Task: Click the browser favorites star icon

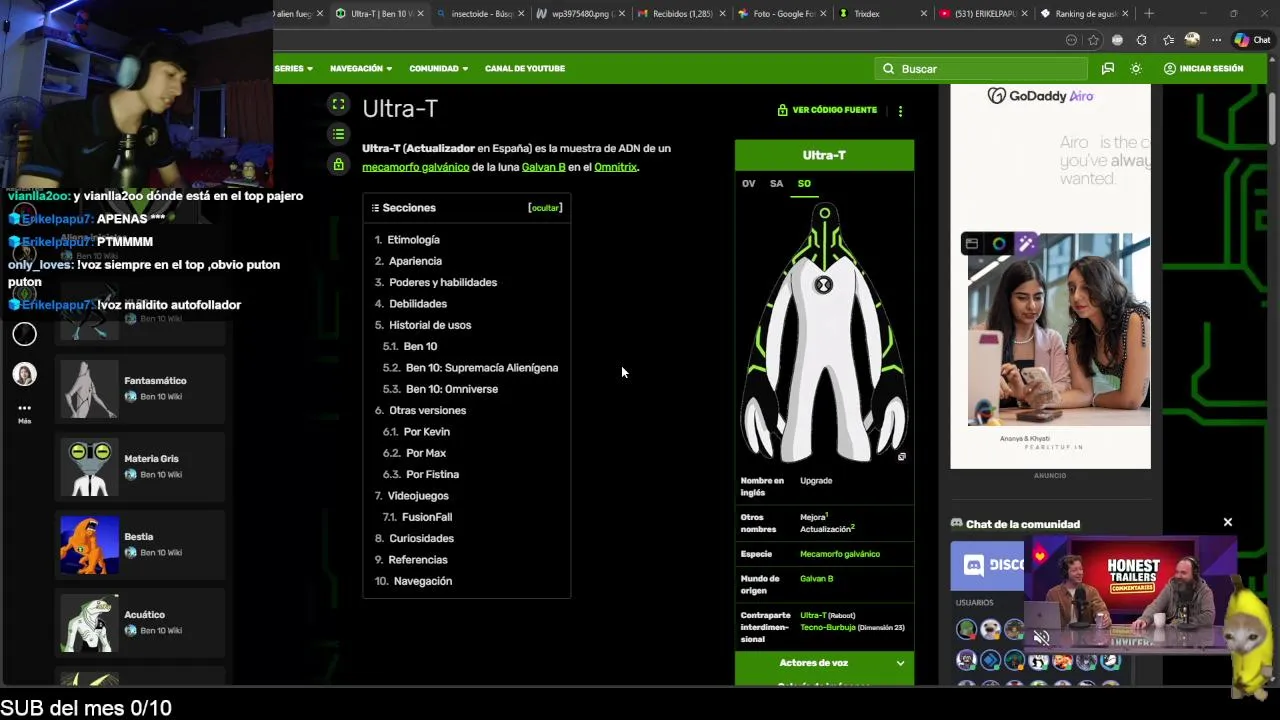Action: click(1093, 40)
